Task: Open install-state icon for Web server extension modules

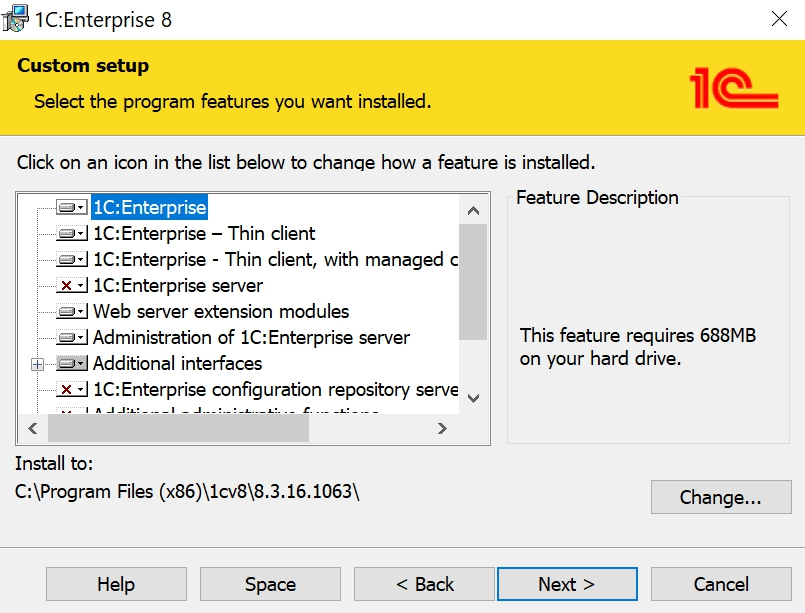Action: pos(72,312)
